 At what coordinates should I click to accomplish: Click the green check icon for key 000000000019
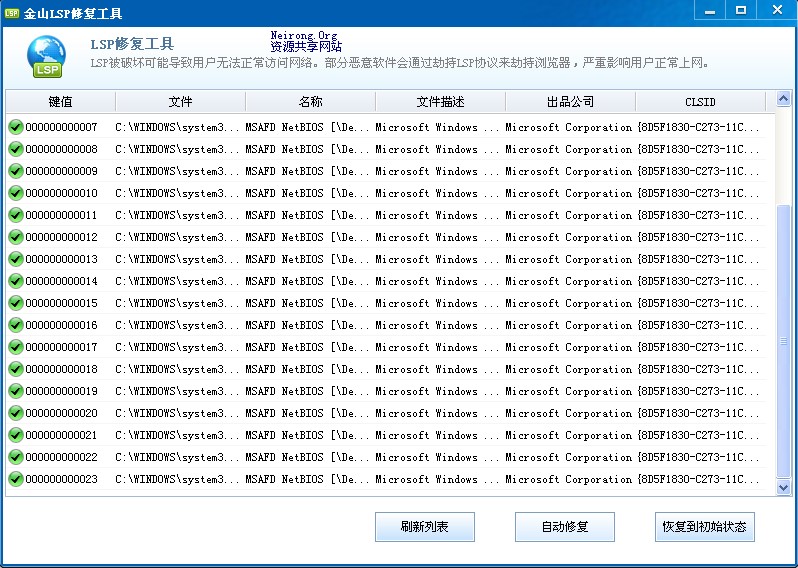pyautogui.click(x=16, y=391)
